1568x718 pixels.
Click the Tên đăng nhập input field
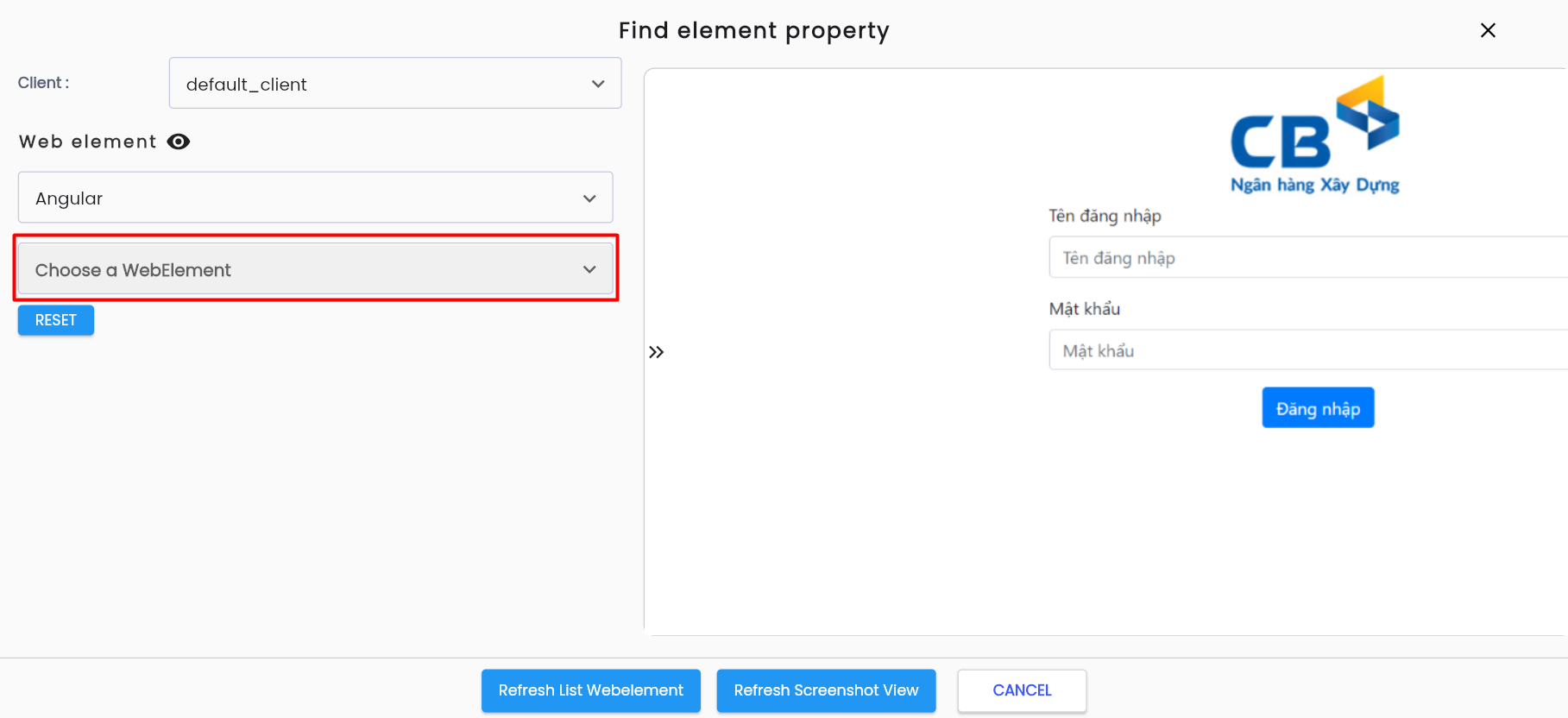tap(1308, 257)
